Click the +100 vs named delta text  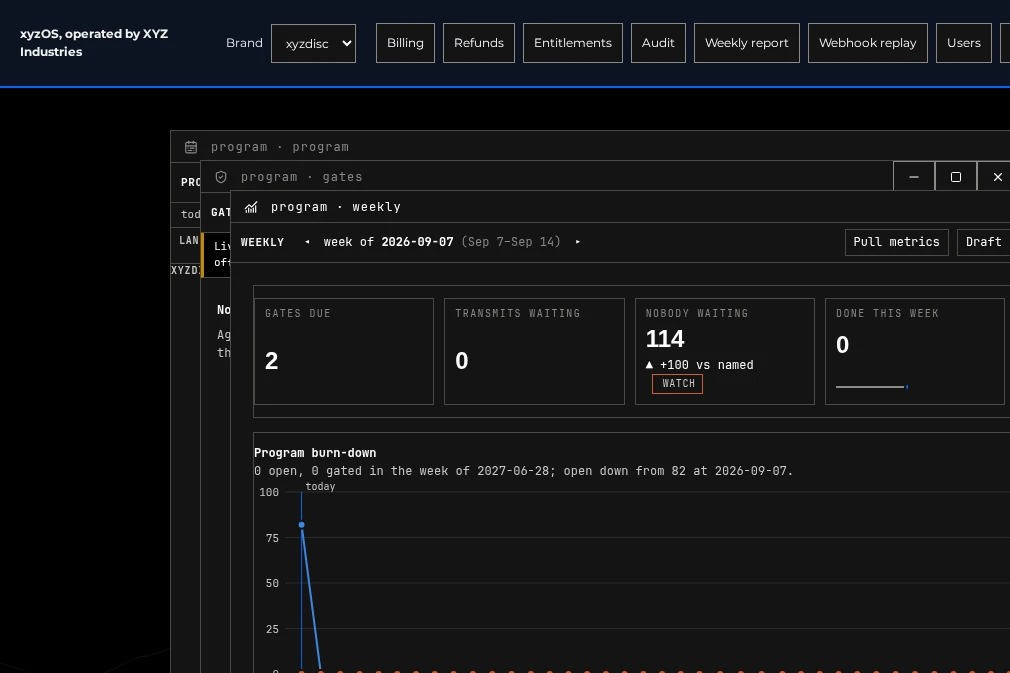707,365
